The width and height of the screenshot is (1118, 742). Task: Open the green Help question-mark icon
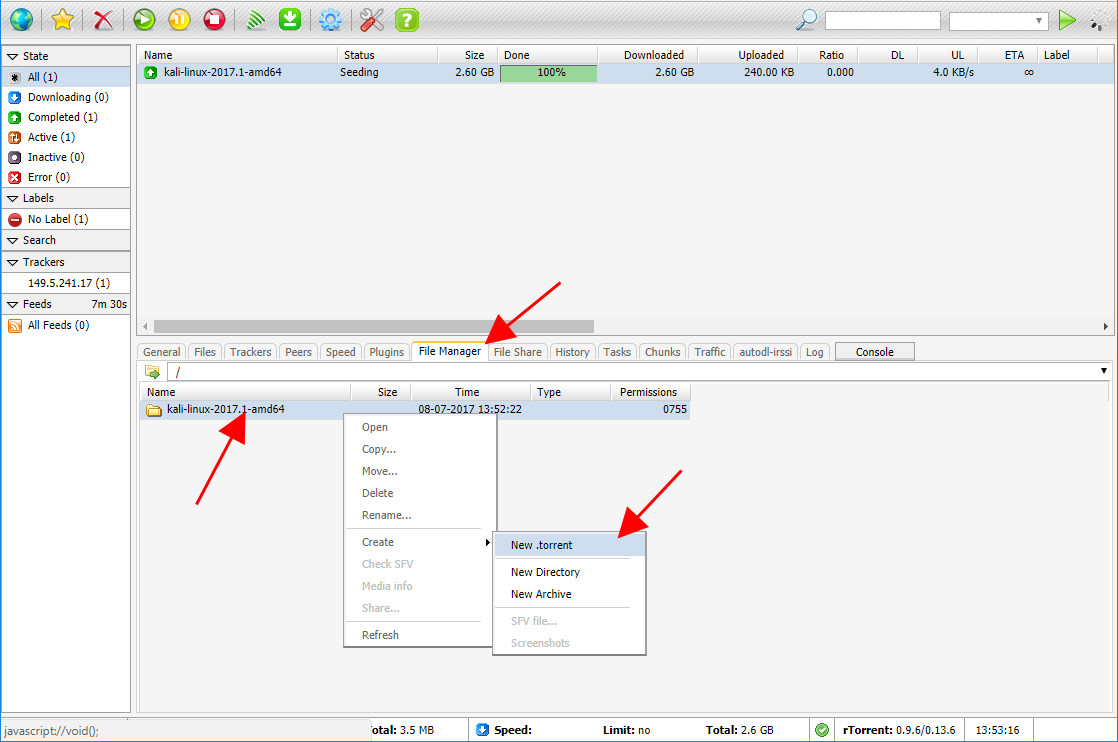(406, 19)
